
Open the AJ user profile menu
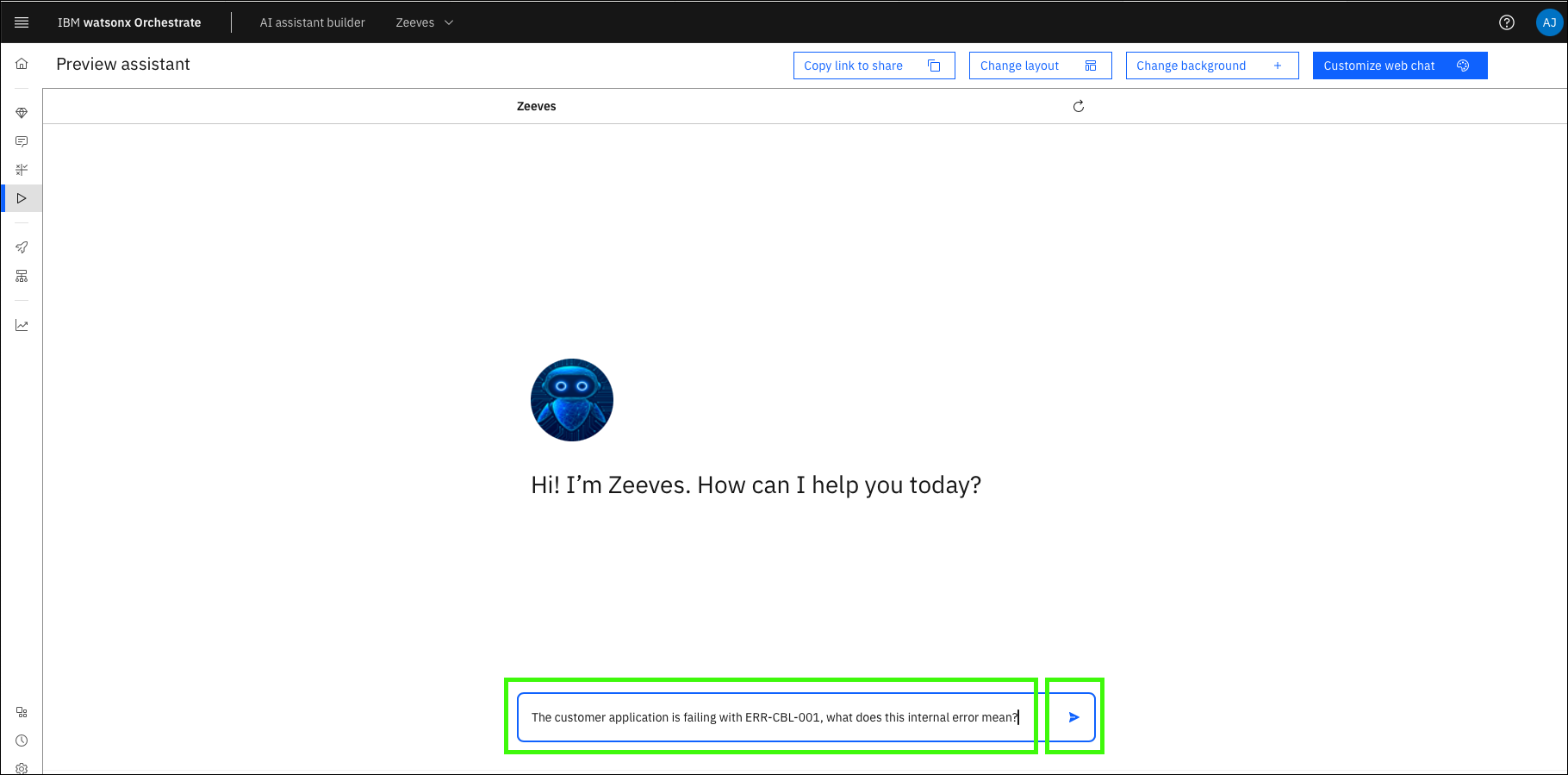(x=1549, y=22)
